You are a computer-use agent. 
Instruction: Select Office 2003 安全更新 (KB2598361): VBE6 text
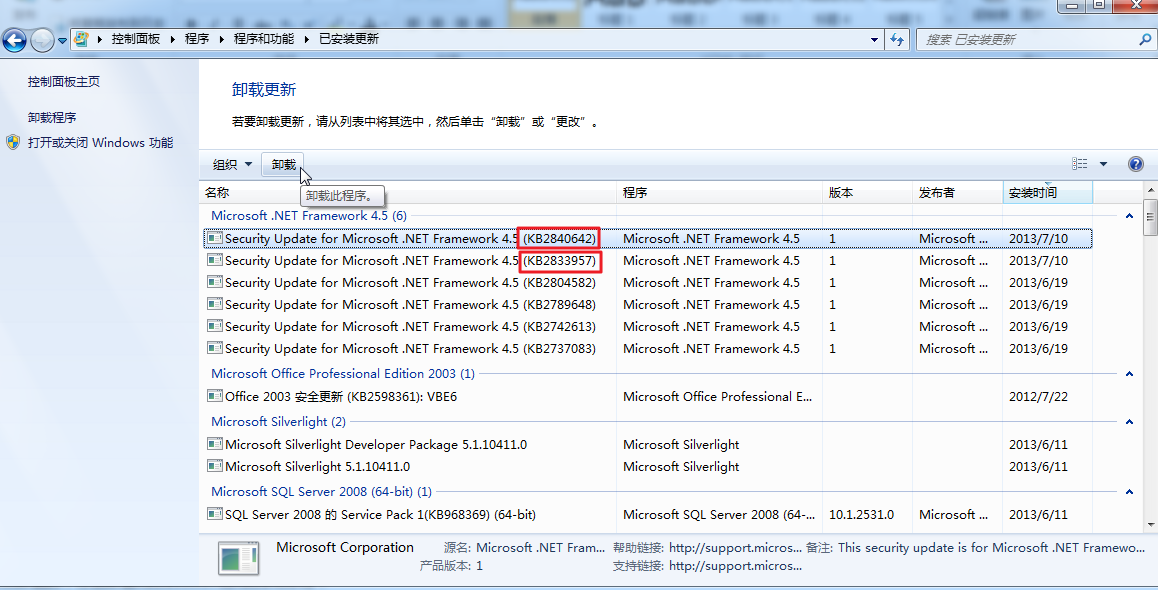pos(341,397)
